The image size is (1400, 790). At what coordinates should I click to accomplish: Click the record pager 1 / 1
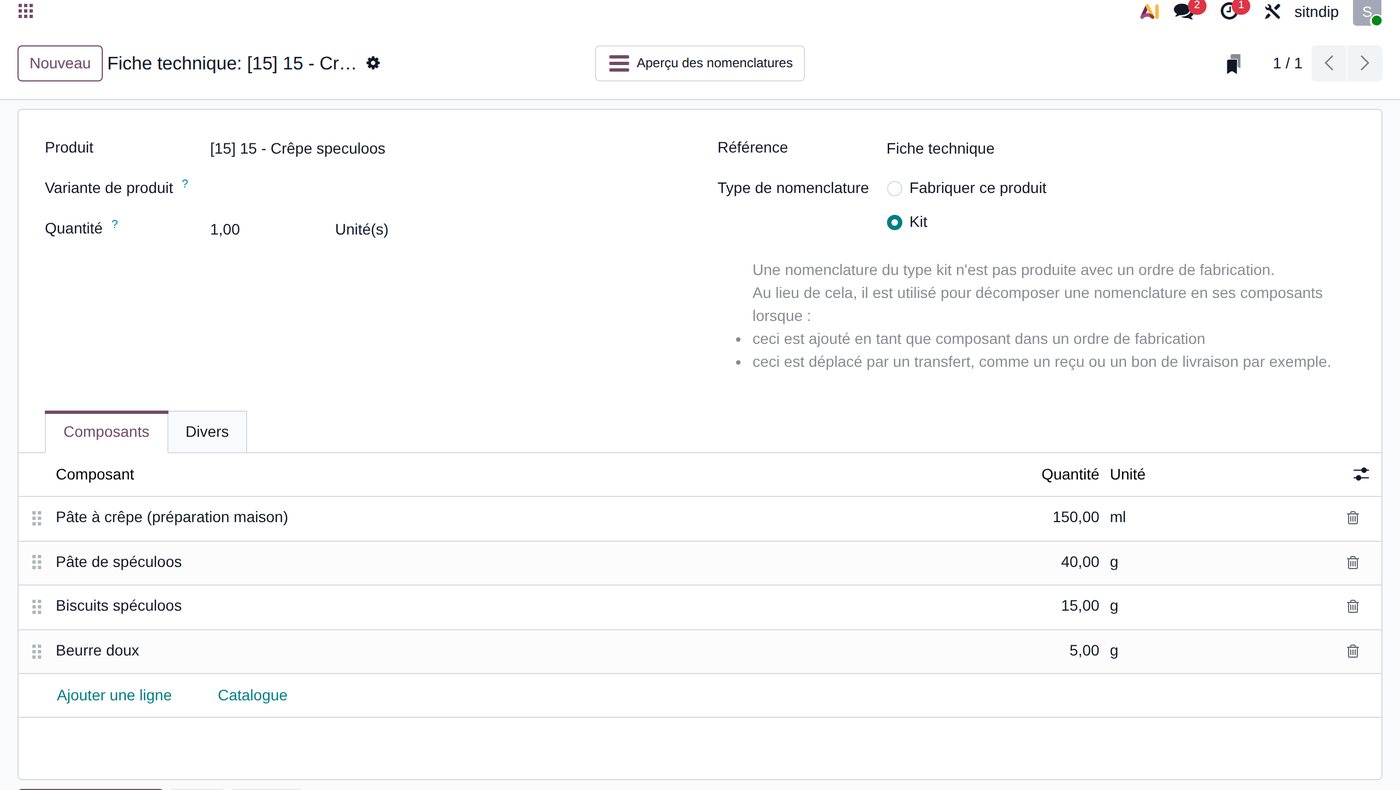tap(1287, 63)
